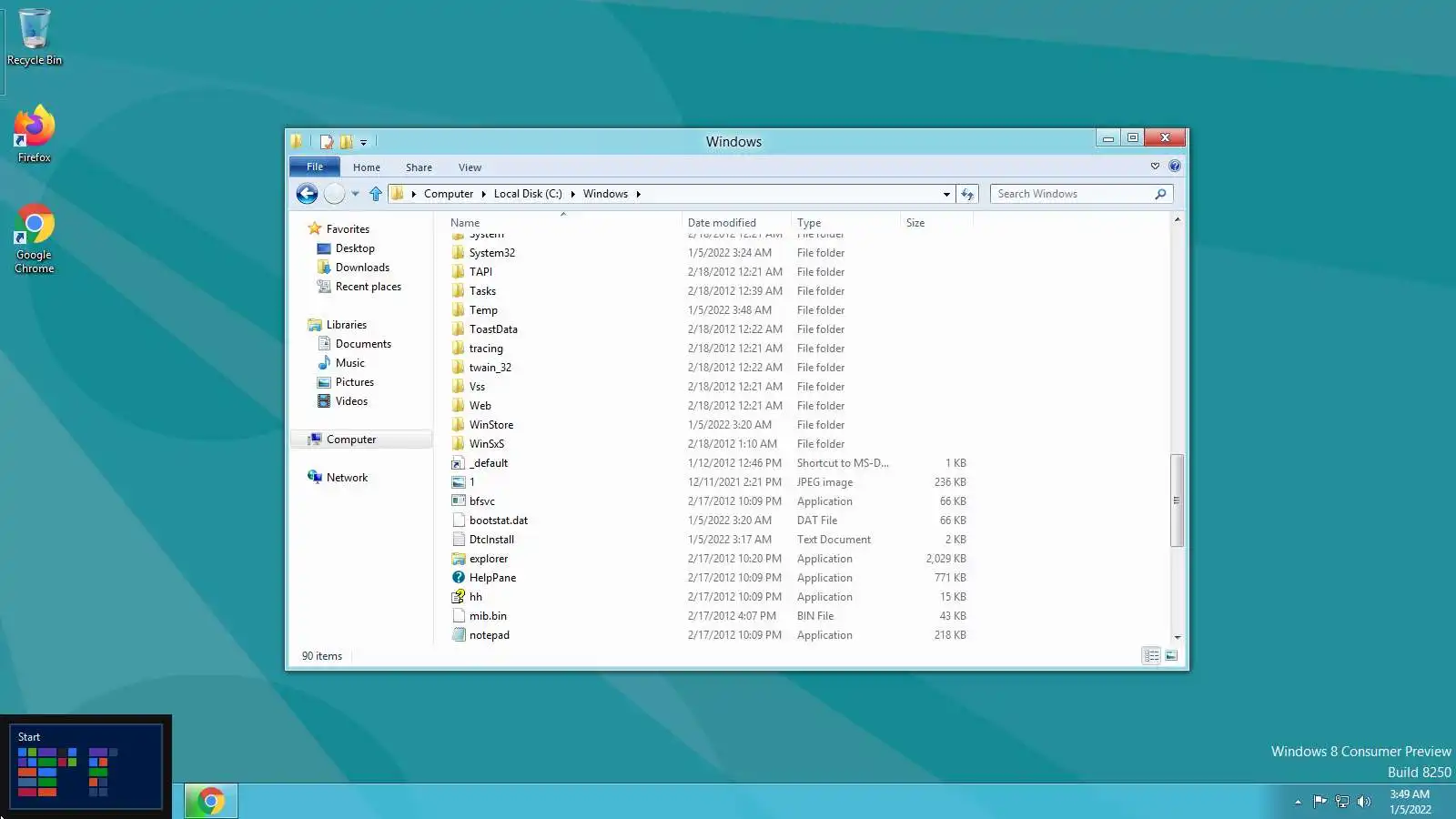The width and height of the screenshot is (1456, 819).
Task: Select the WinStore folder name
Action: 491,425
